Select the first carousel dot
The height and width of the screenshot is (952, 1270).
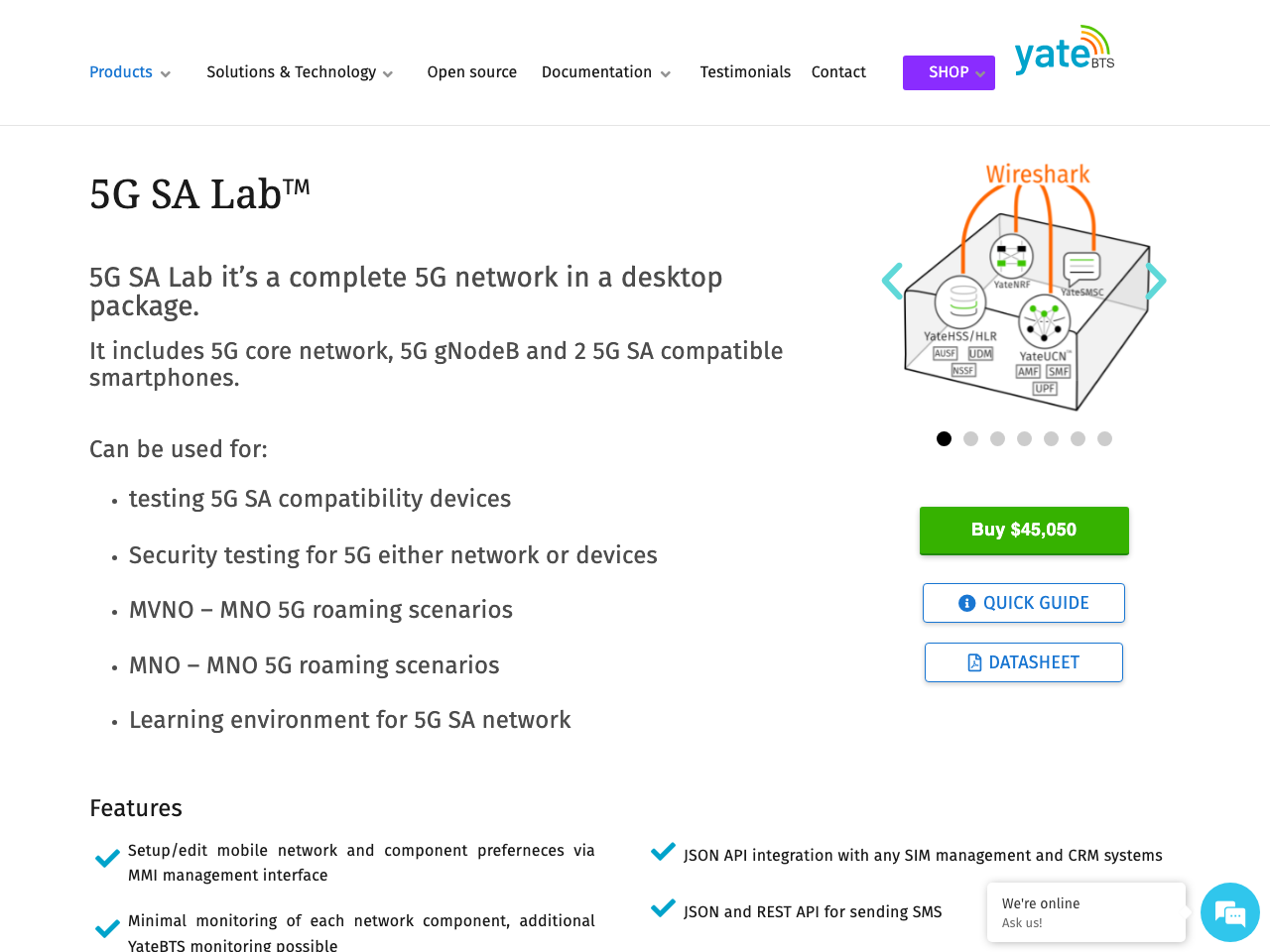tap(944, 438)
